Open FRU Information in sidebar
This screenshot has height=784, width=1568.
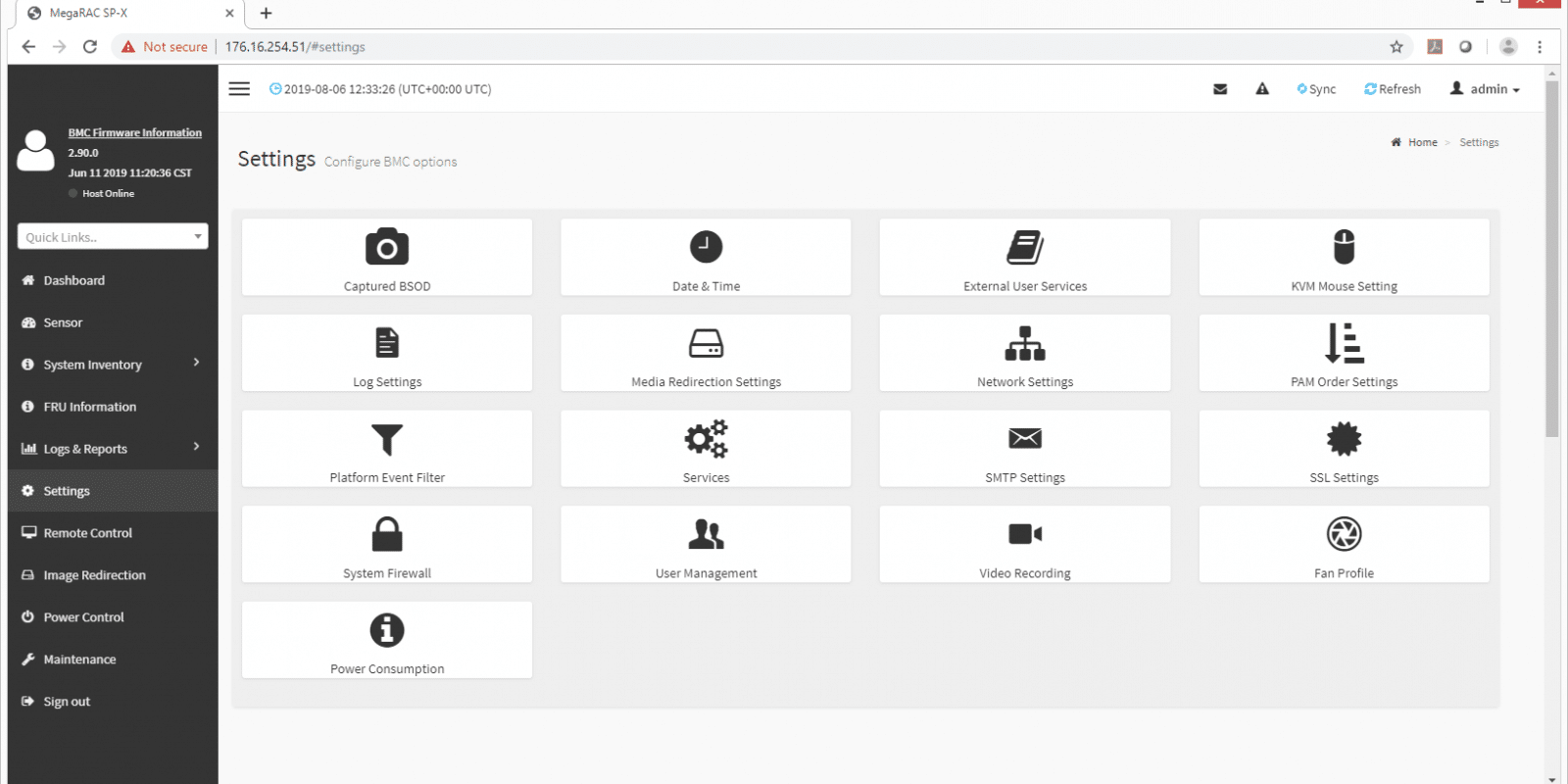(113, 407)
